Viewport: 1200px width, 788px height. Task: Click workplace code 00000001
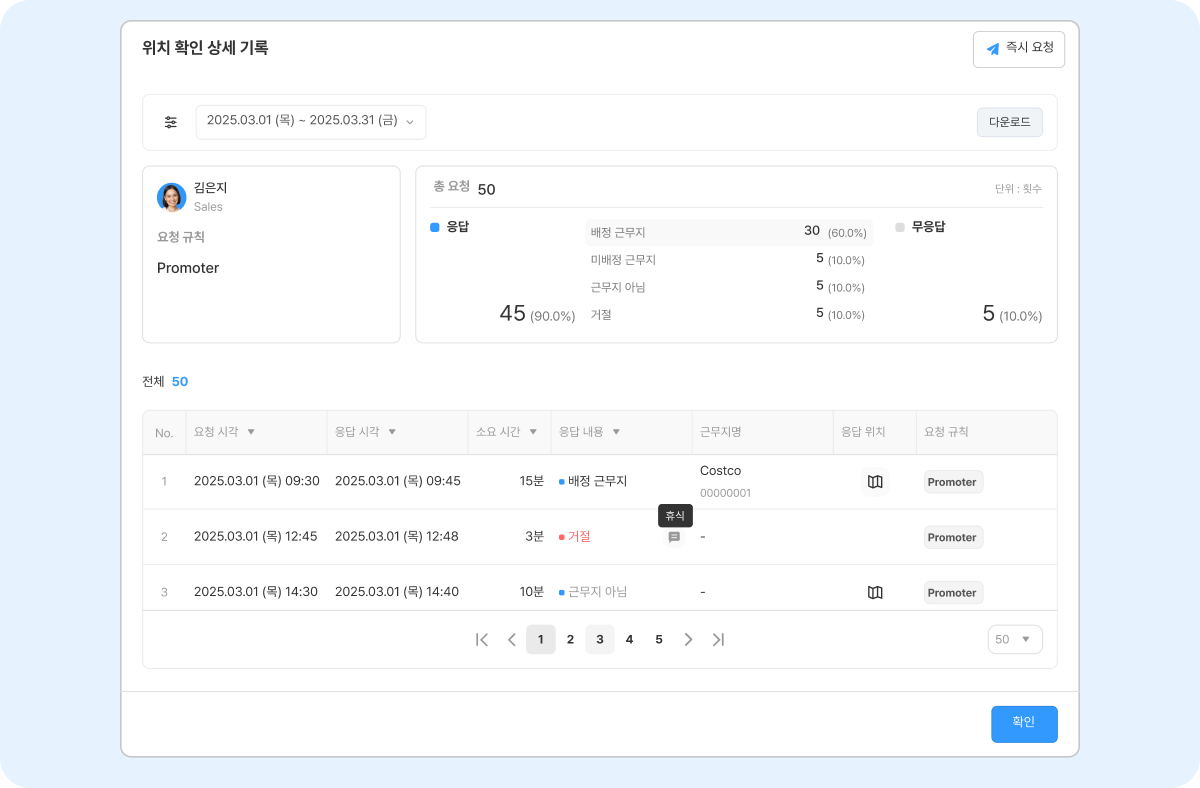[726, 493]
